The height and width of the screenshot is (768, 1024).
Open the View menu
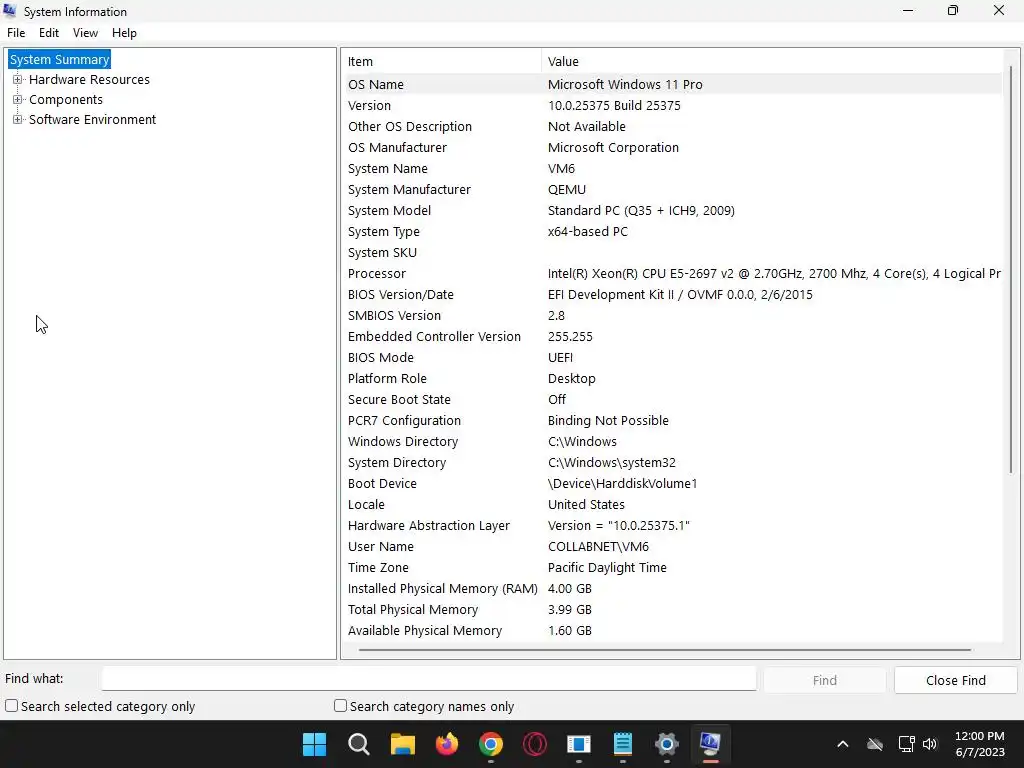(86, 33)
